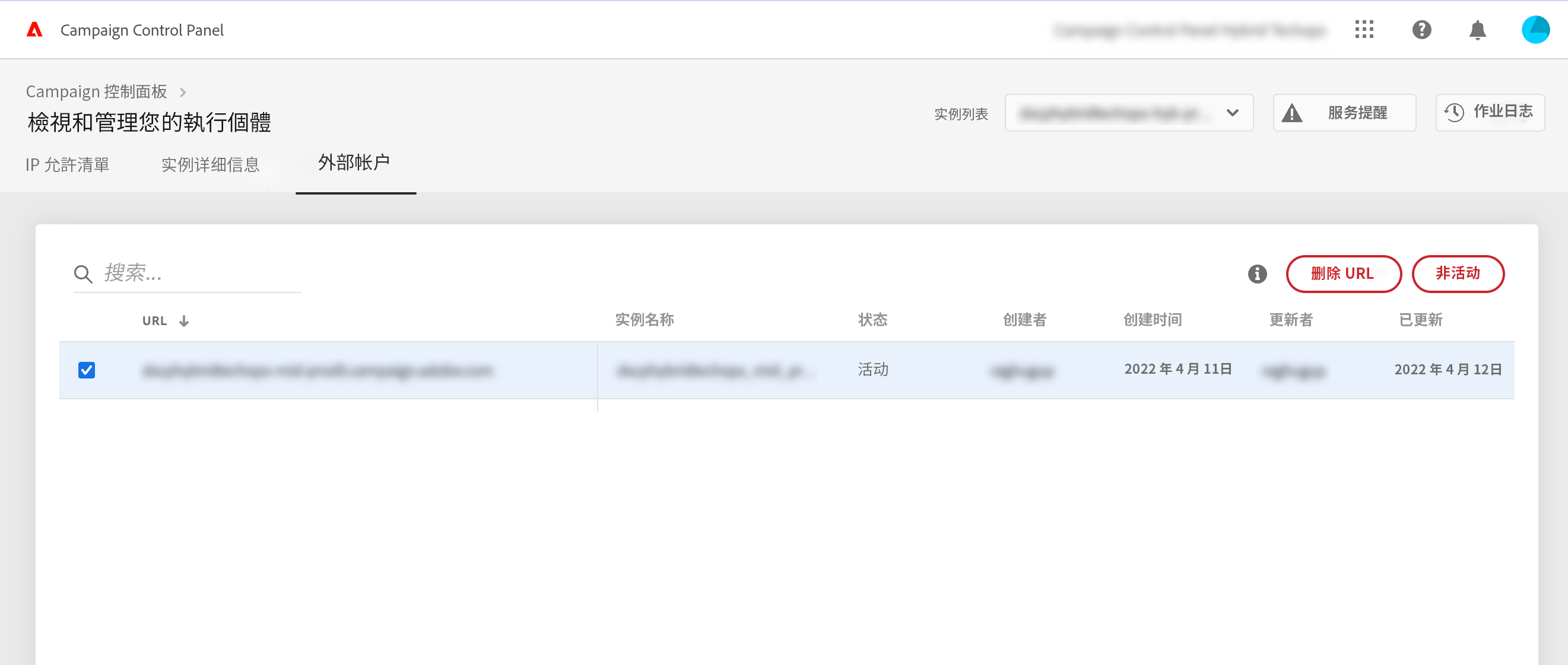This screenshot has height=665, width=1568.
Task: Click the magnifier search icon
Action: (x=84, y=274)
